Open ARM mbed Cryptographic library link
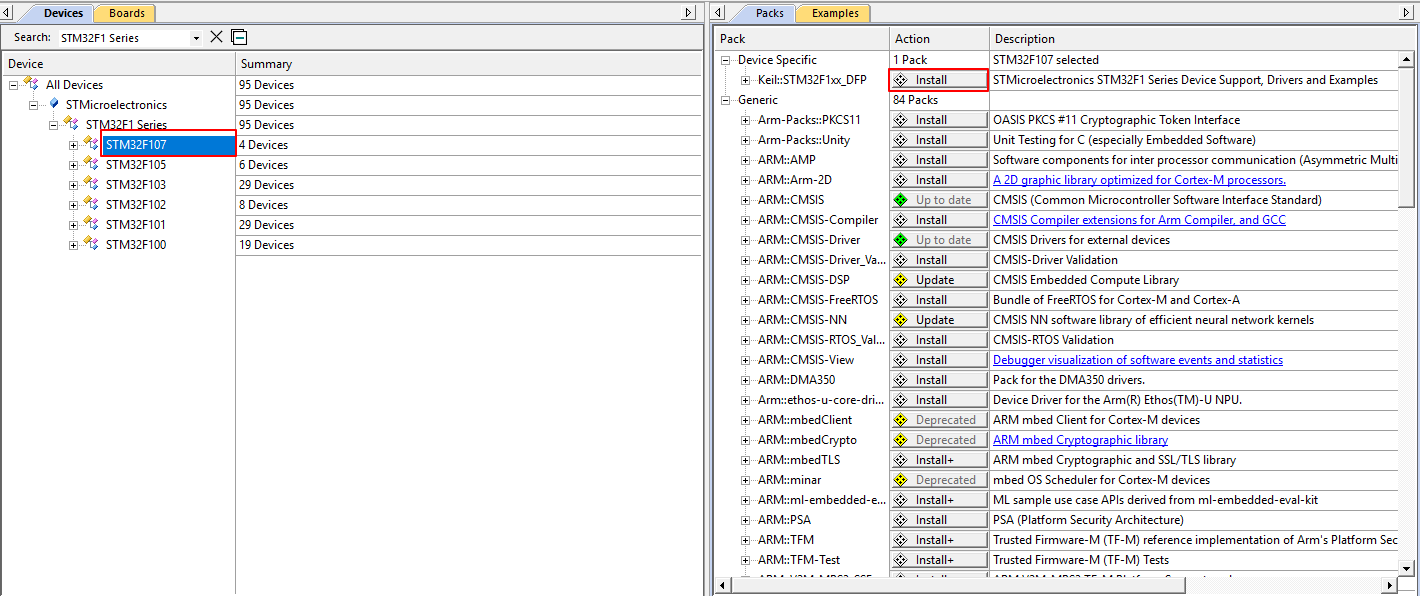The height and width of the screenshot is (596, 1420). tap(1080, 440)
